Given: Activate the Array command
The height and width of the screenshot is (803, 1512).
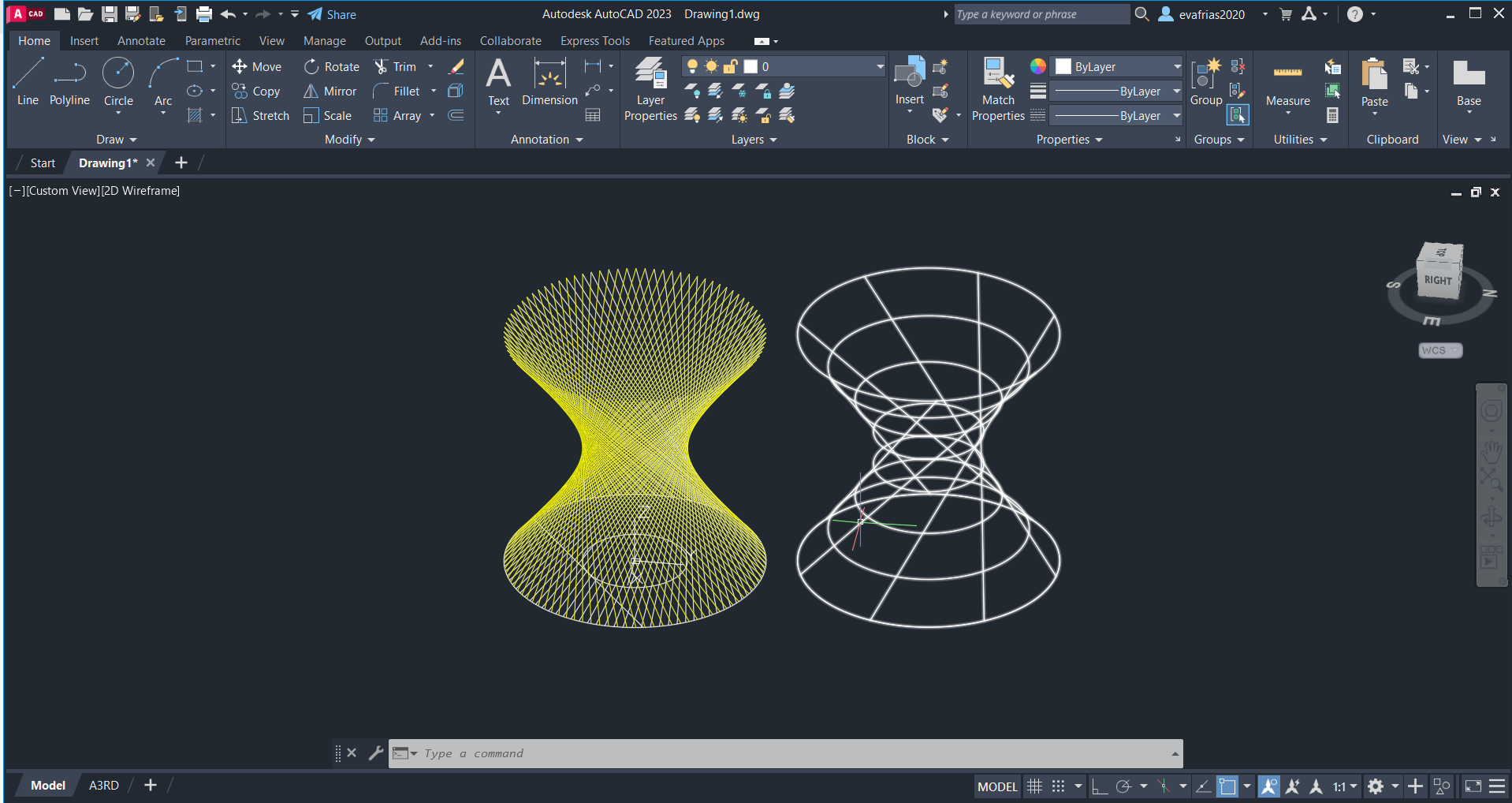Looking at the screenshot, I should pyautogui.click(x=397, y=116).
